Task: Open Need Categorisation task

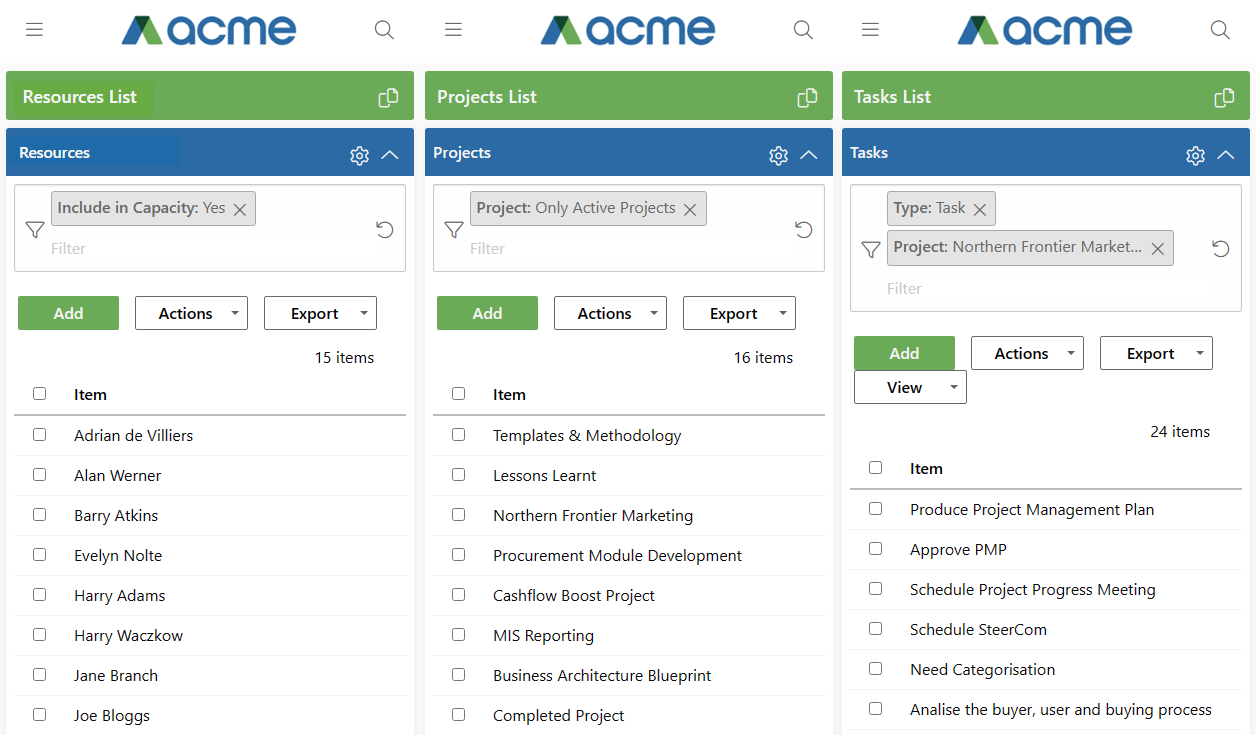Action: pyautogui.click(x=982, y=669)
